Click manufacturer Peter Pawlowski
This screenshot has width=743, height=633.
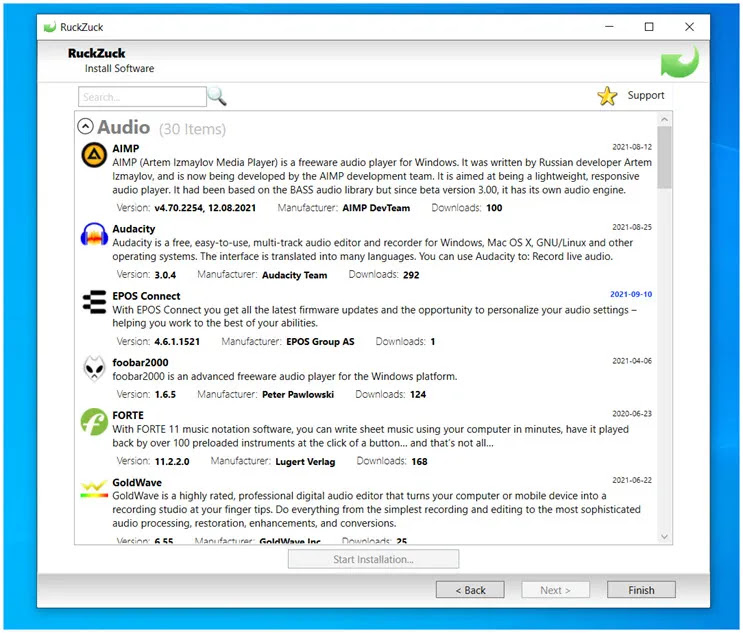coord(298,395)
